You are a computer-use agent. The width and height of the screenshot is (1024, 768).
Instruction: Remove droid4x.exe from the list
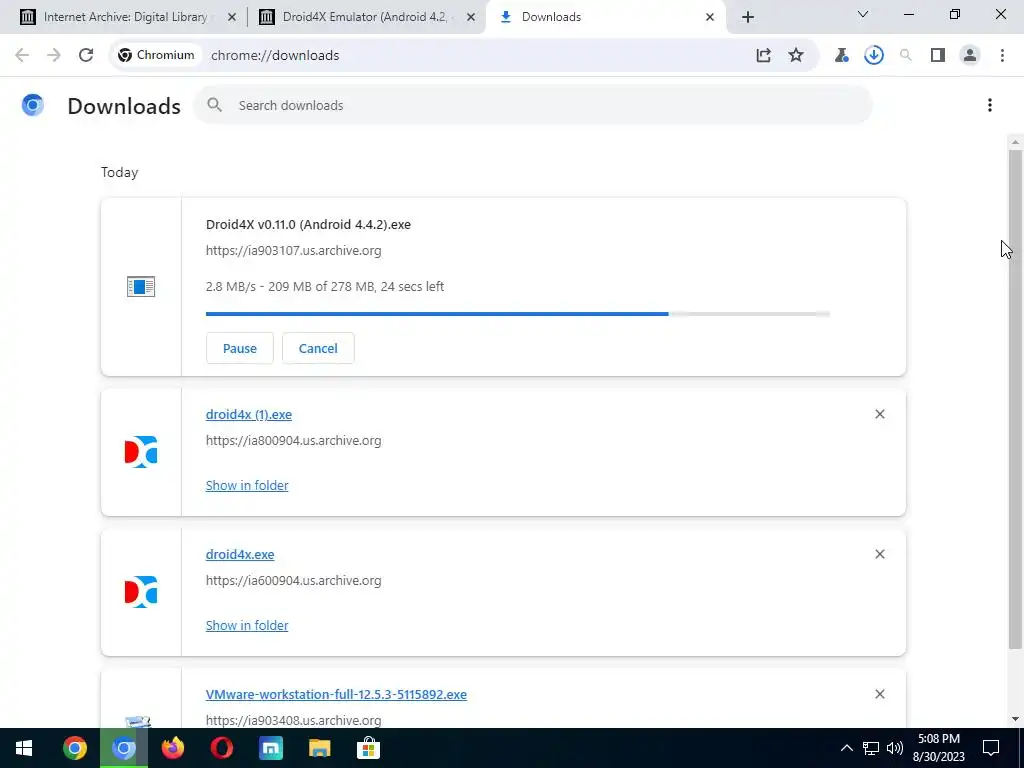880,554
